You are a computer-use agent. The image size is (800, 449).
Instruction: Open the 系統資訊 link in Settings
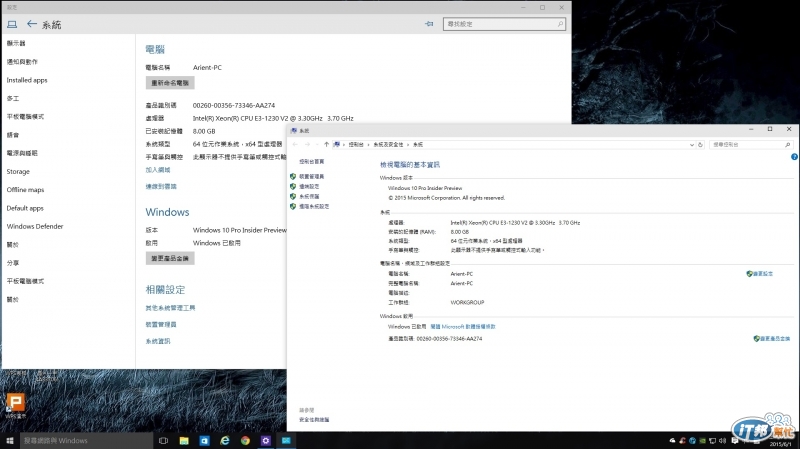pos(158,341)
